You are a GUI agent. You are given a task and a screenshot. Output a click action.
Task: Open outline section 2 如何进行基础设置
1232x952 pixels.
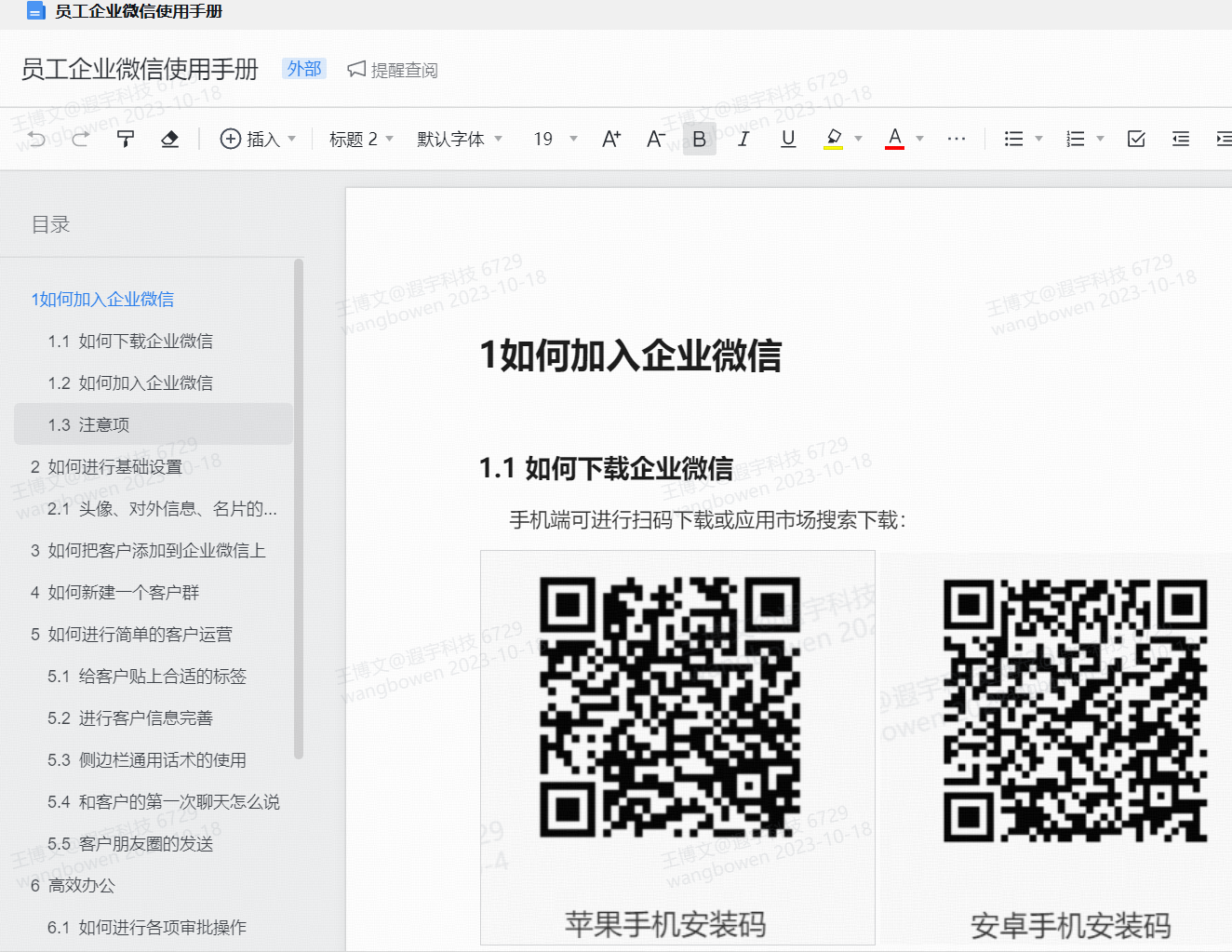[106, 466]
